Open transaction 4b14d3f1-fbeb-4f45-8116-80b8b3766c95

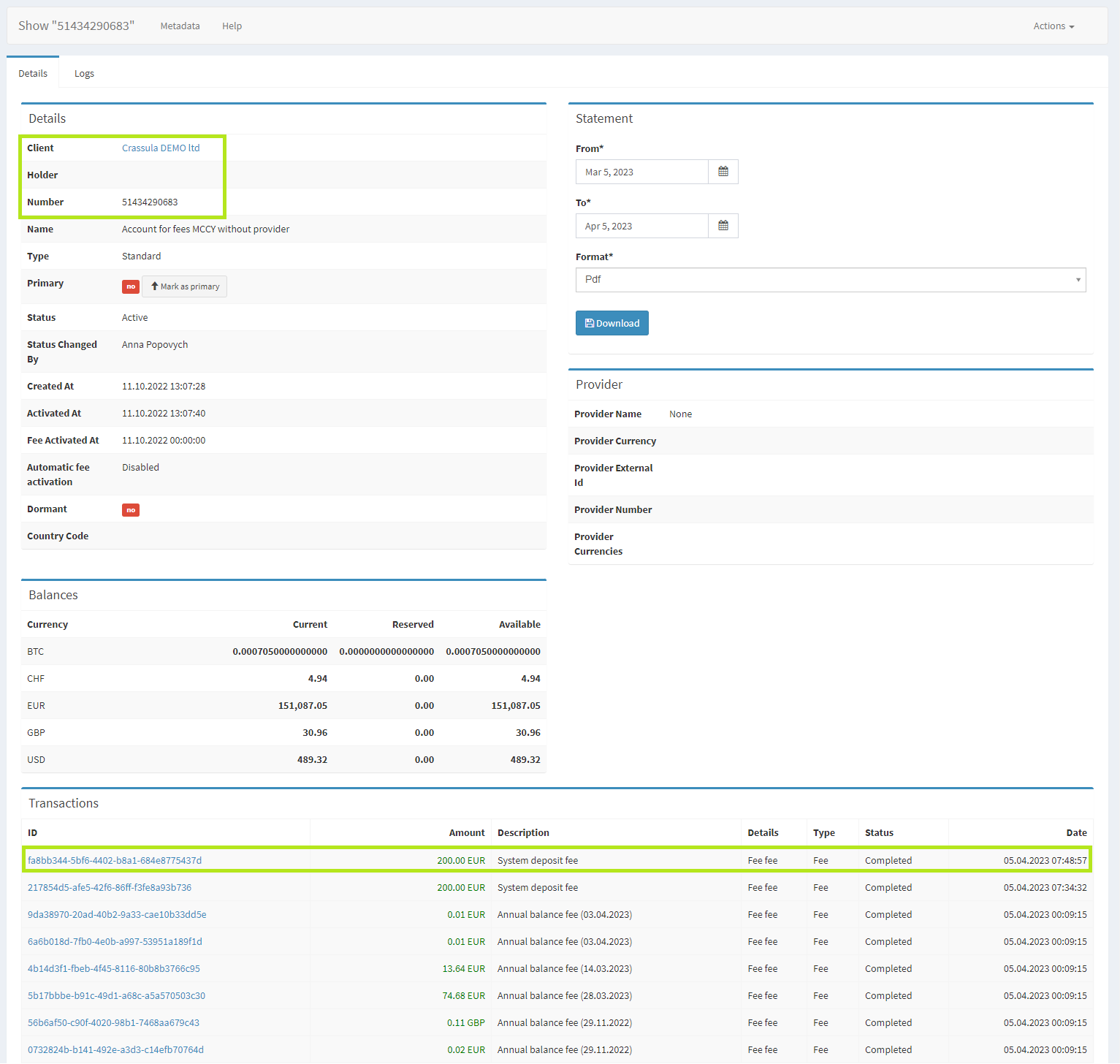pyautogui.click(x=114, y=969)
